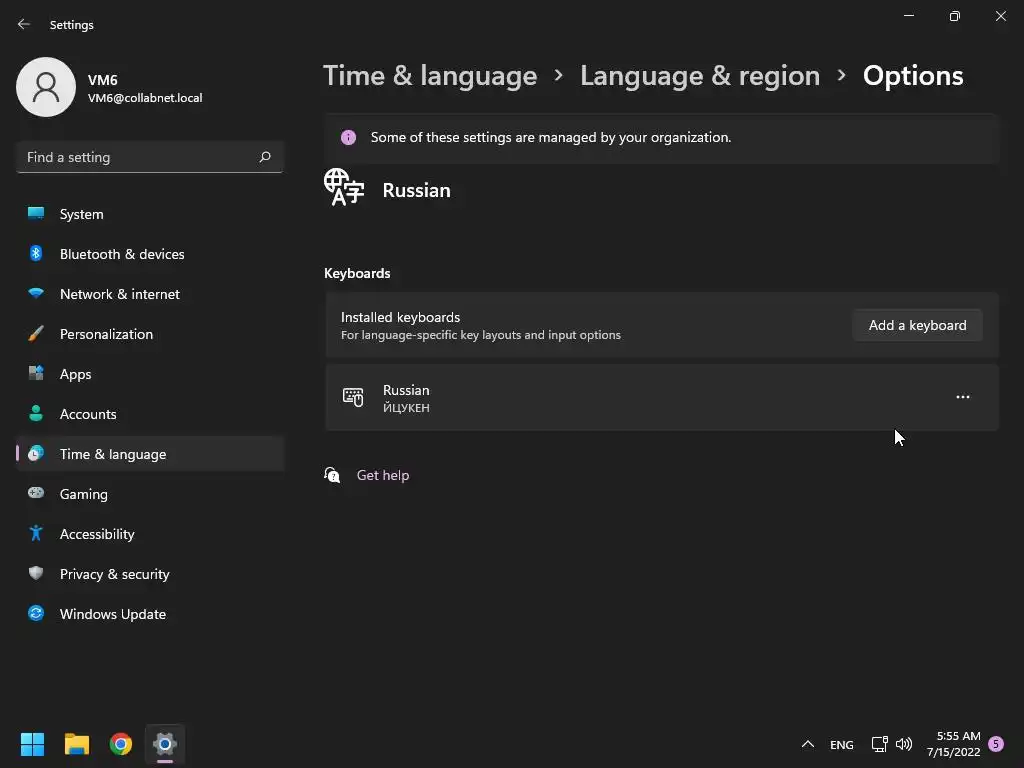Click the Personalization paintbrush icon
The height and width of the screenshot is (768, 1024).
pos(36,334)
